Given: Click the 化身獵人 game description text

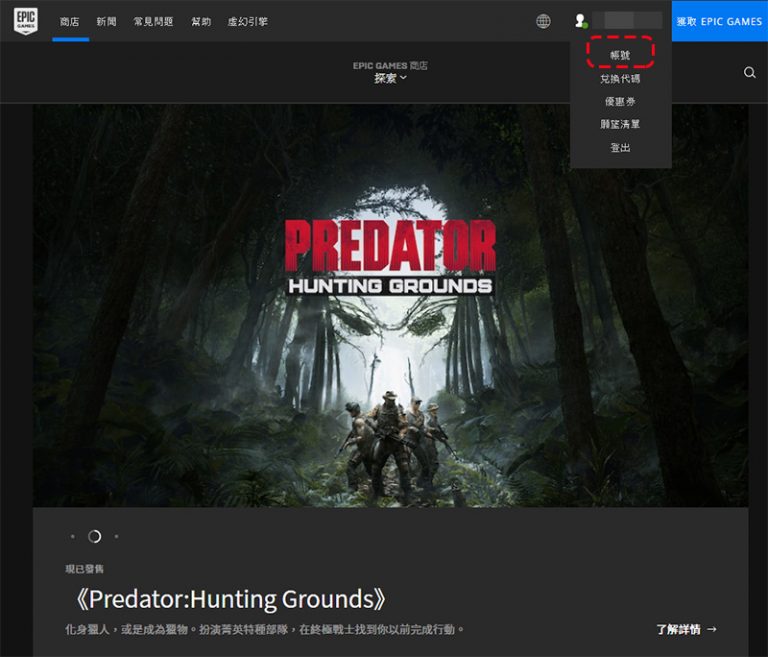Looking at the screenshot, I should click(264, 629).
